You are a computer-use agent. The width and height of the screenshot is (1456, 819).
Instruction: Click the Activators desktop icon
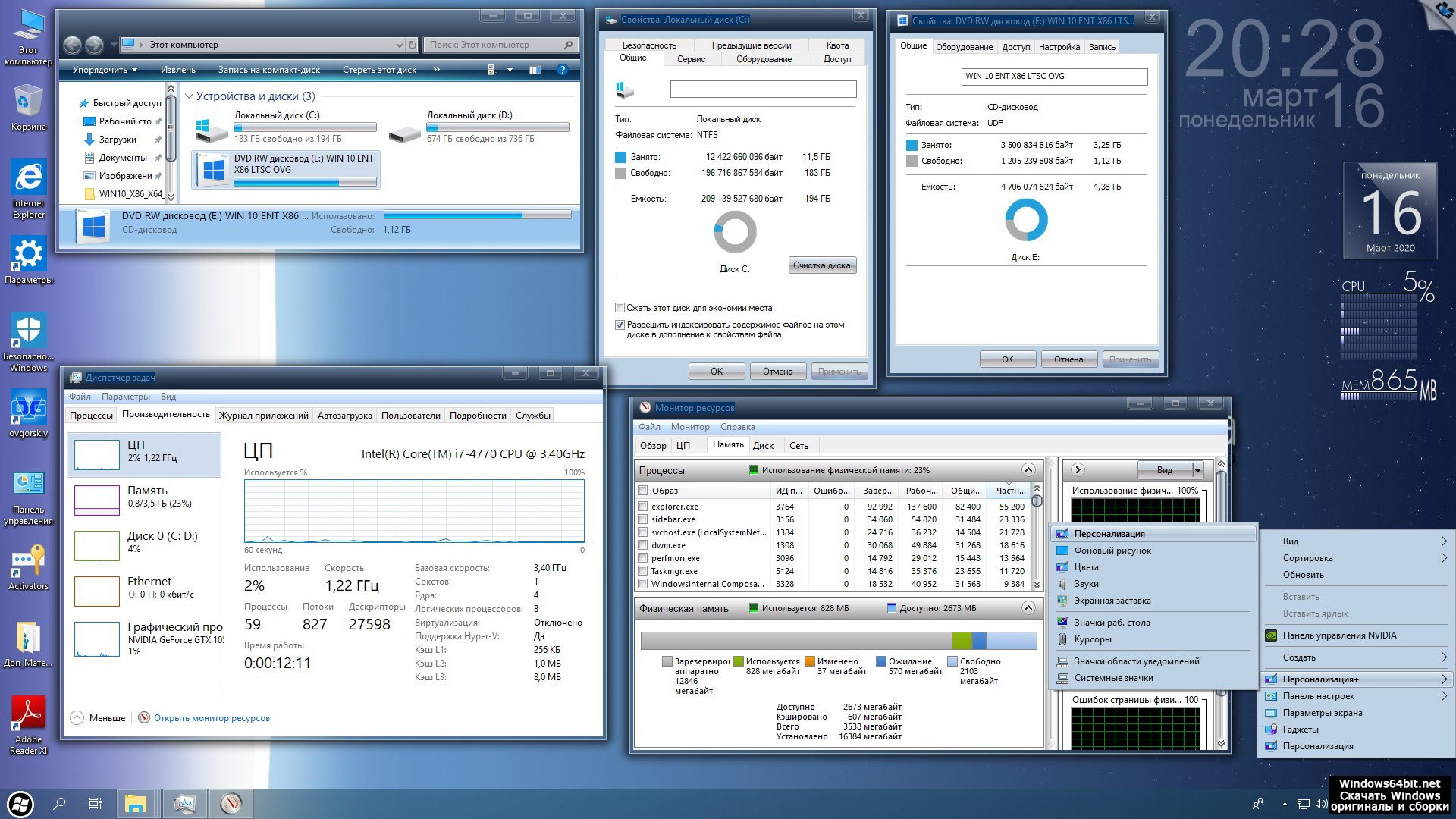(x=28, y=563)
